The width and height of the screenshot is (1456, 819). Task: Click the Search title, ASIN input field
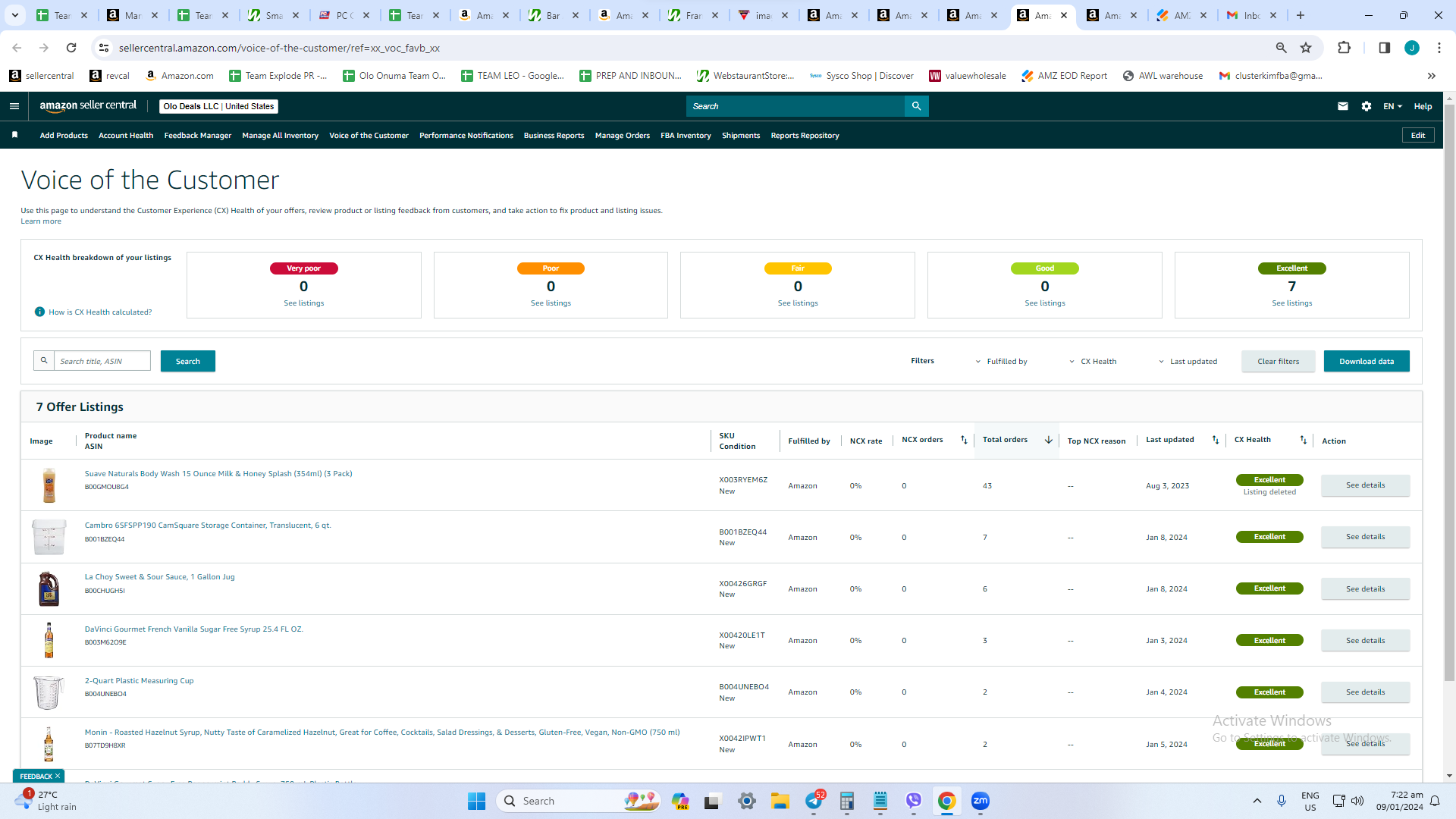[x=102, y=361]
